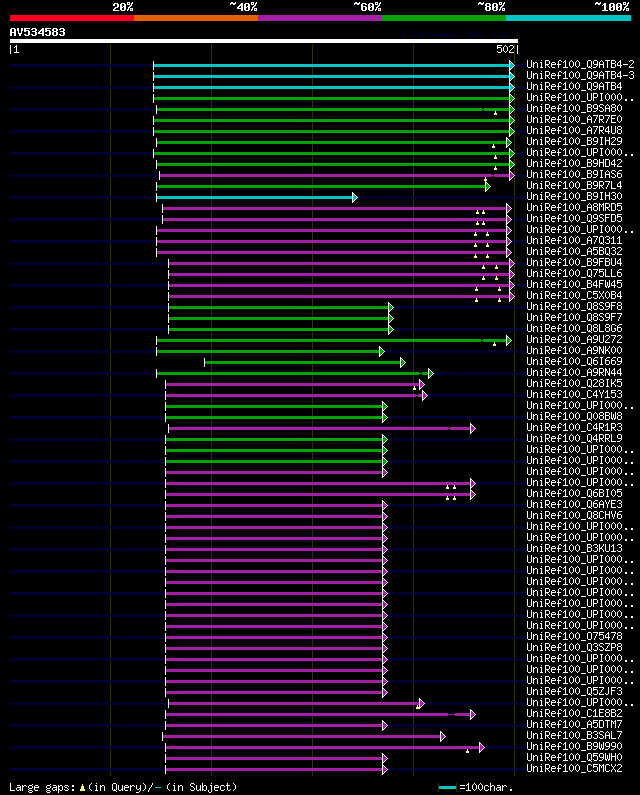Click the arrowhead ending the B3SAL7 bar
The image size is (640, 795).
pyautogui.click(x=443, y=736)
